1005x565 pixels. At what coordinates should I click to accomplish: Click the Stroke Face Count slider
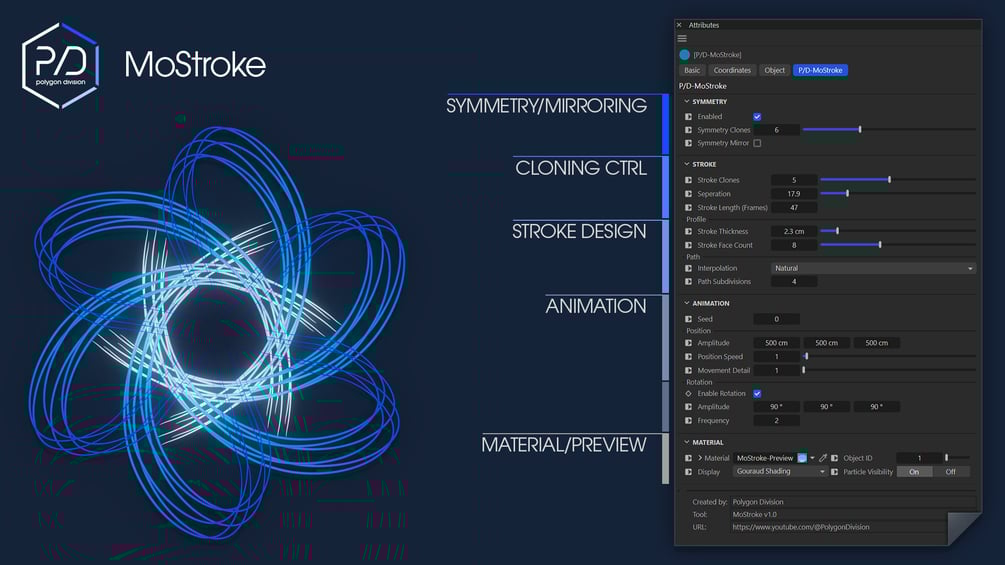pos(898,245)
